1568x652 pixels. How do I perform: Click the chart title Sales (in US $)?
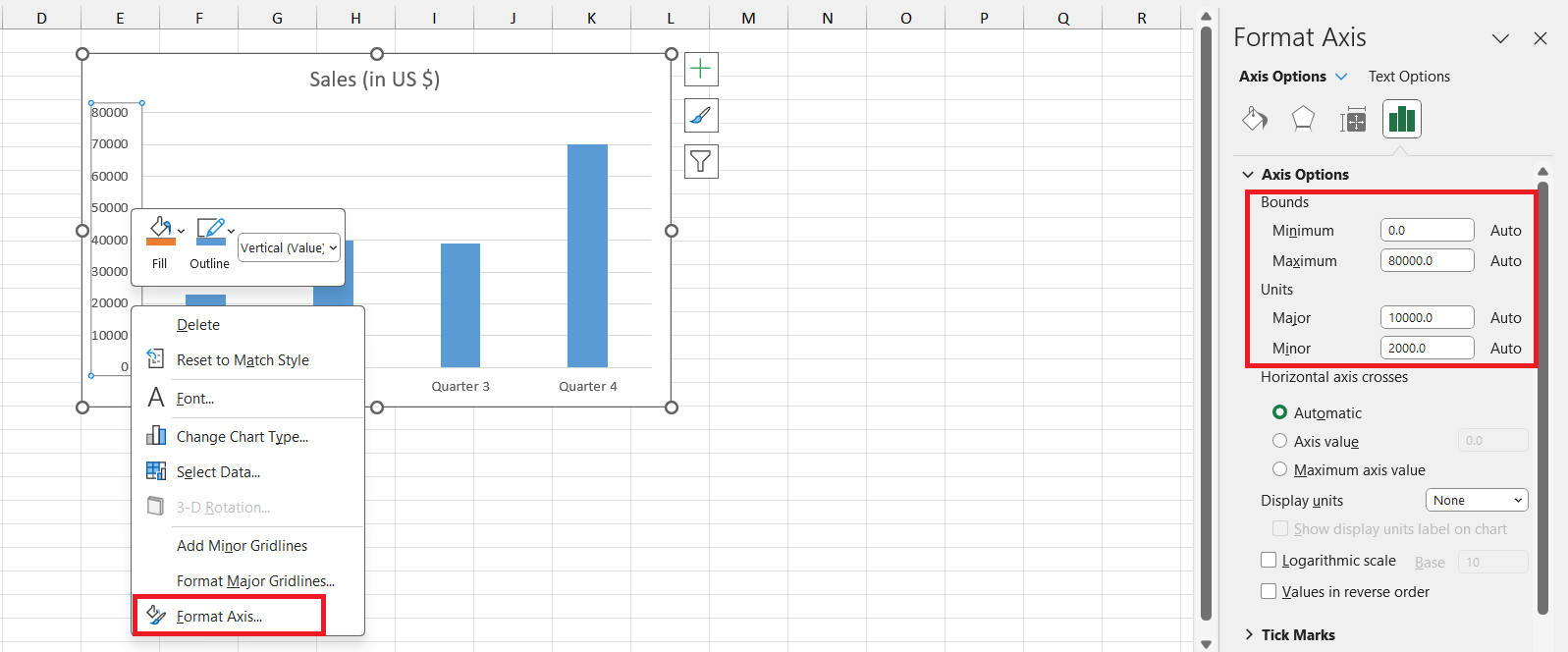click(x=374, y=80)
